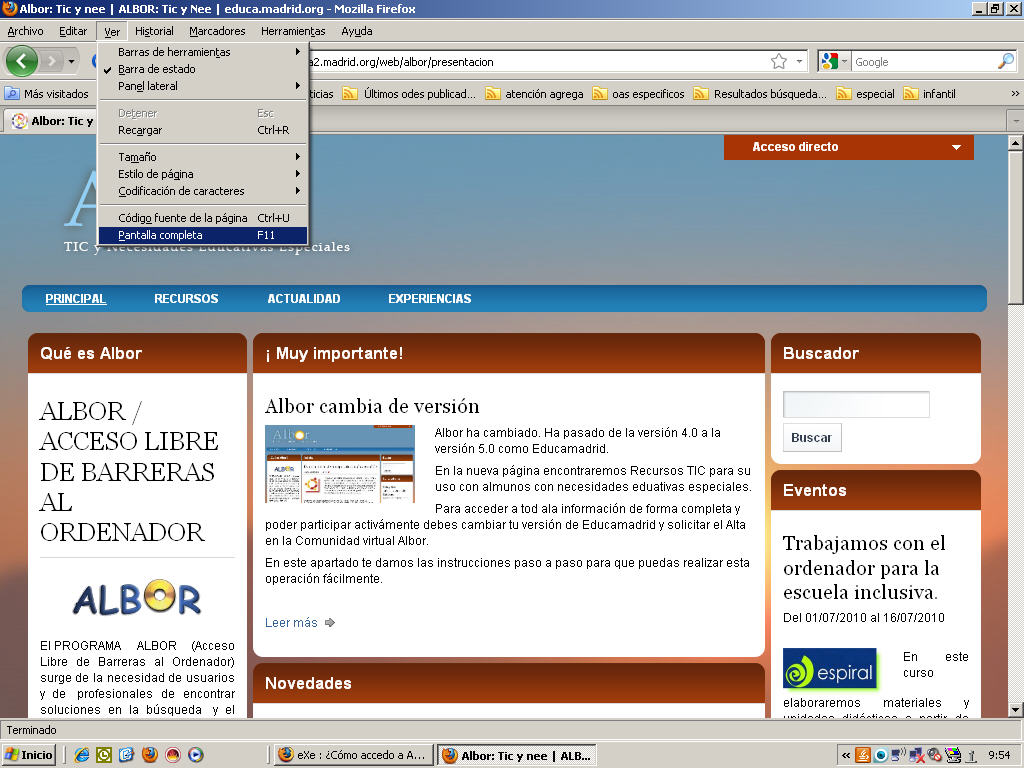Viewport: 1024px width, 768px height.
Task: Click the bookmark star in the address bar
Action: click(x=778, y=61)
